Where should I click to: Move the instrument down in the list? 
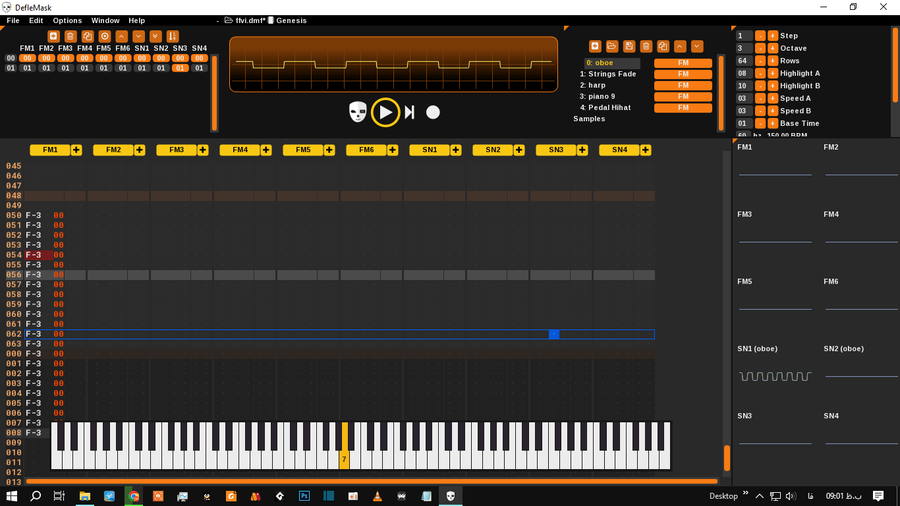coord(697,46)
